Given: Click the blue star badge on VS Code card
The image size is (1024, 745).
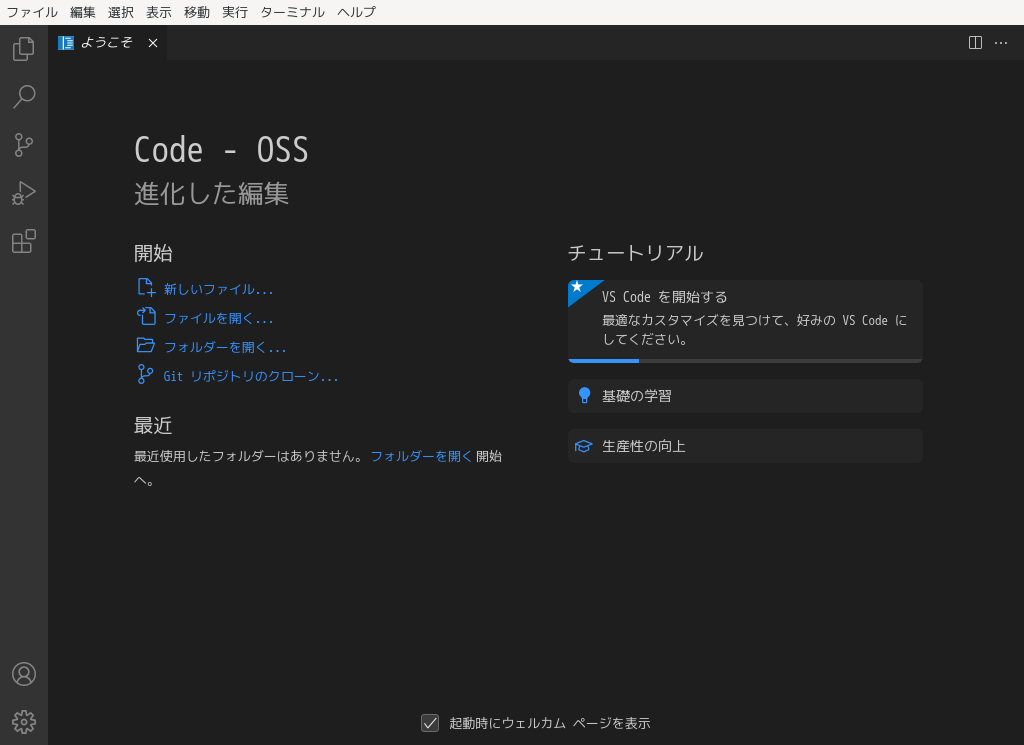Looking at the screenshot, I should tap(579, 289).
